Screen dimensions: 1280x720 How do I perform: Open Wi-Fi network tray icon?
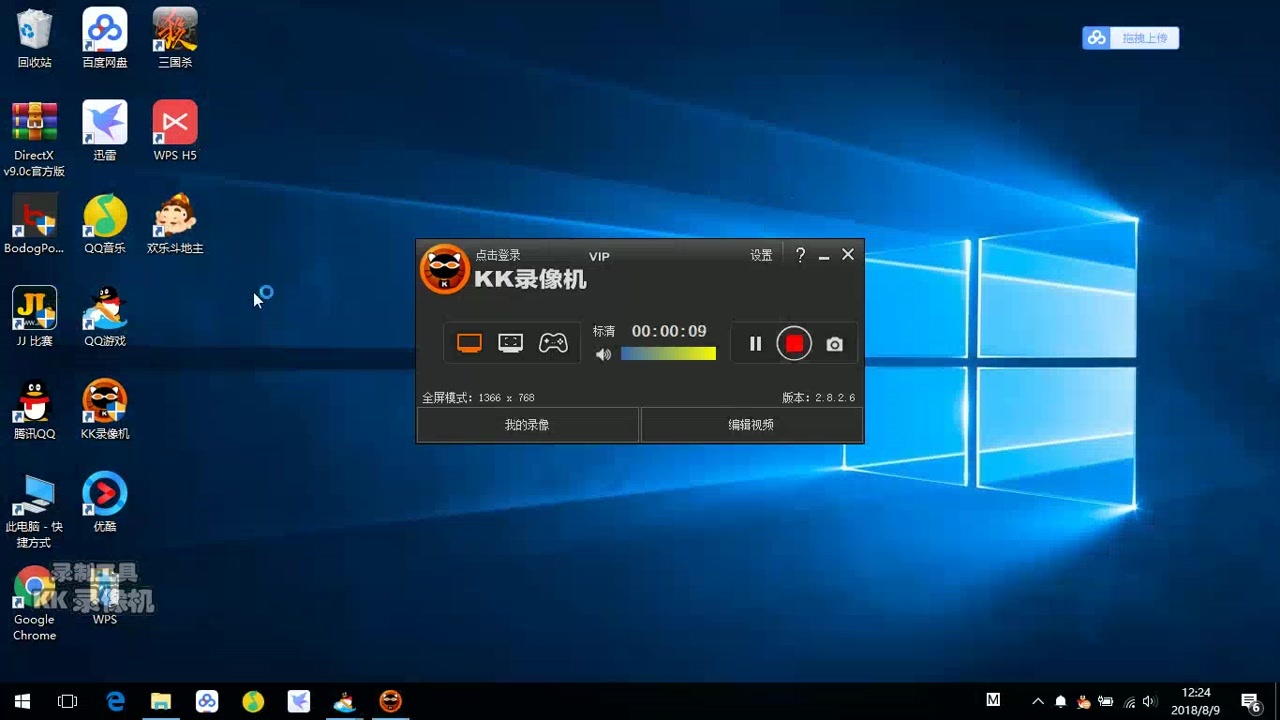(x=1130, y=702)
